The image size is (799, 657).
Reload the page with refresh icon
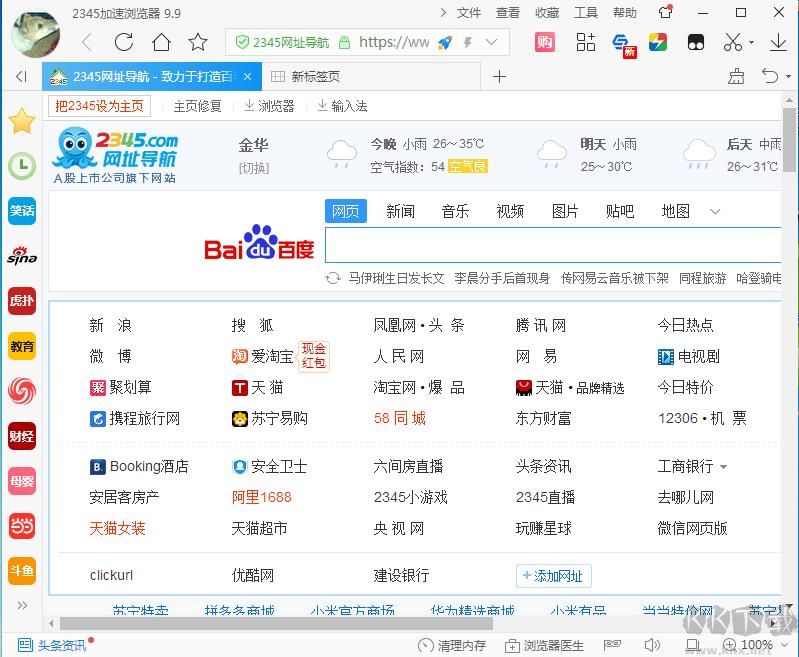click(124, 42)
